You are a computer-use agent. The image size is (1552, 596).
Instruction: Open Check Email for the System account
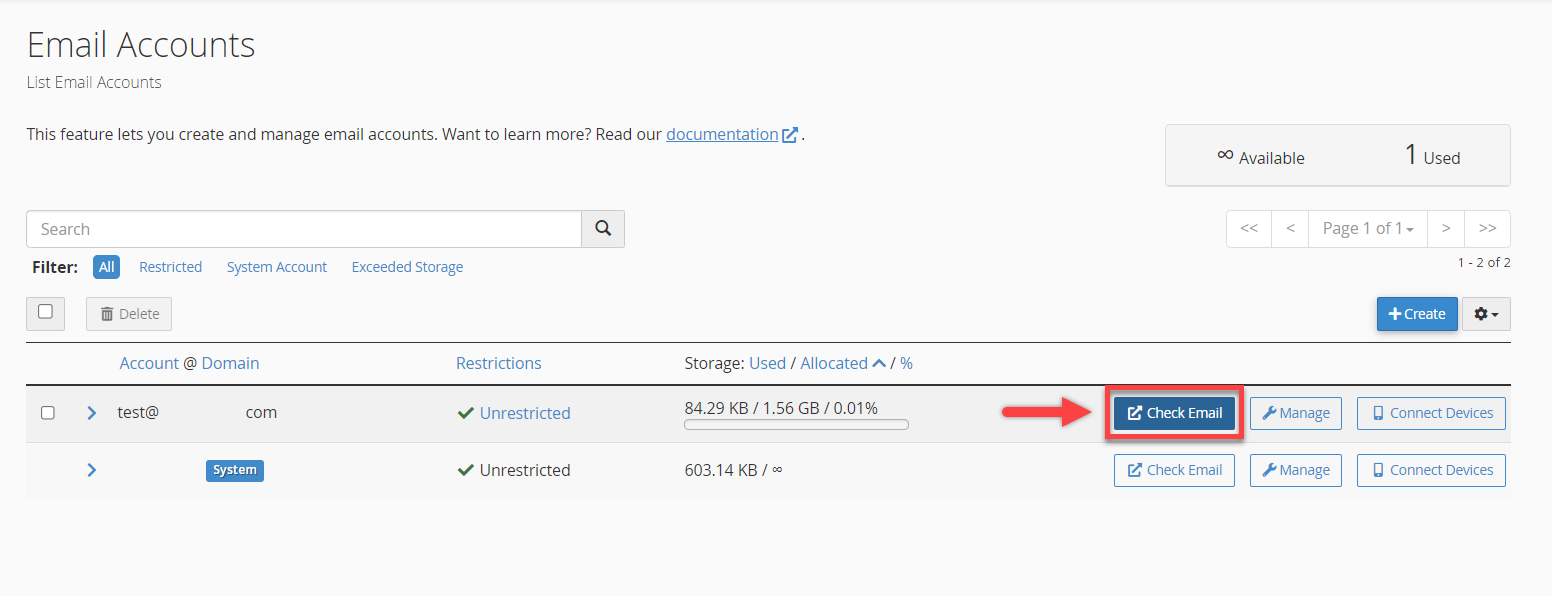click(1174, 470)
